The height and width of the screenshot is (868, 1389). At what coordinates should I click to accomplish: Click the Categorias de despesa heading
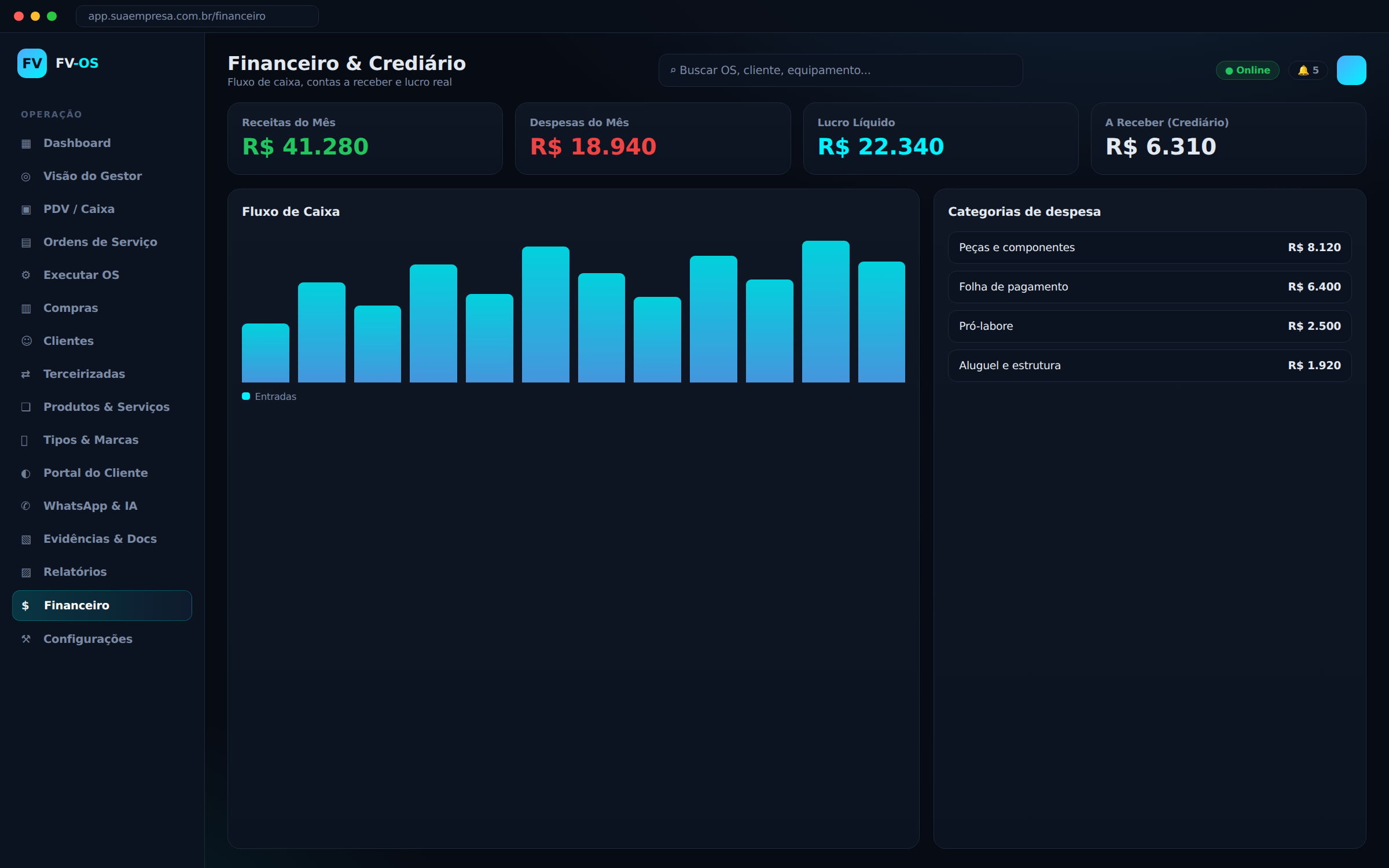pos(1024,212)
